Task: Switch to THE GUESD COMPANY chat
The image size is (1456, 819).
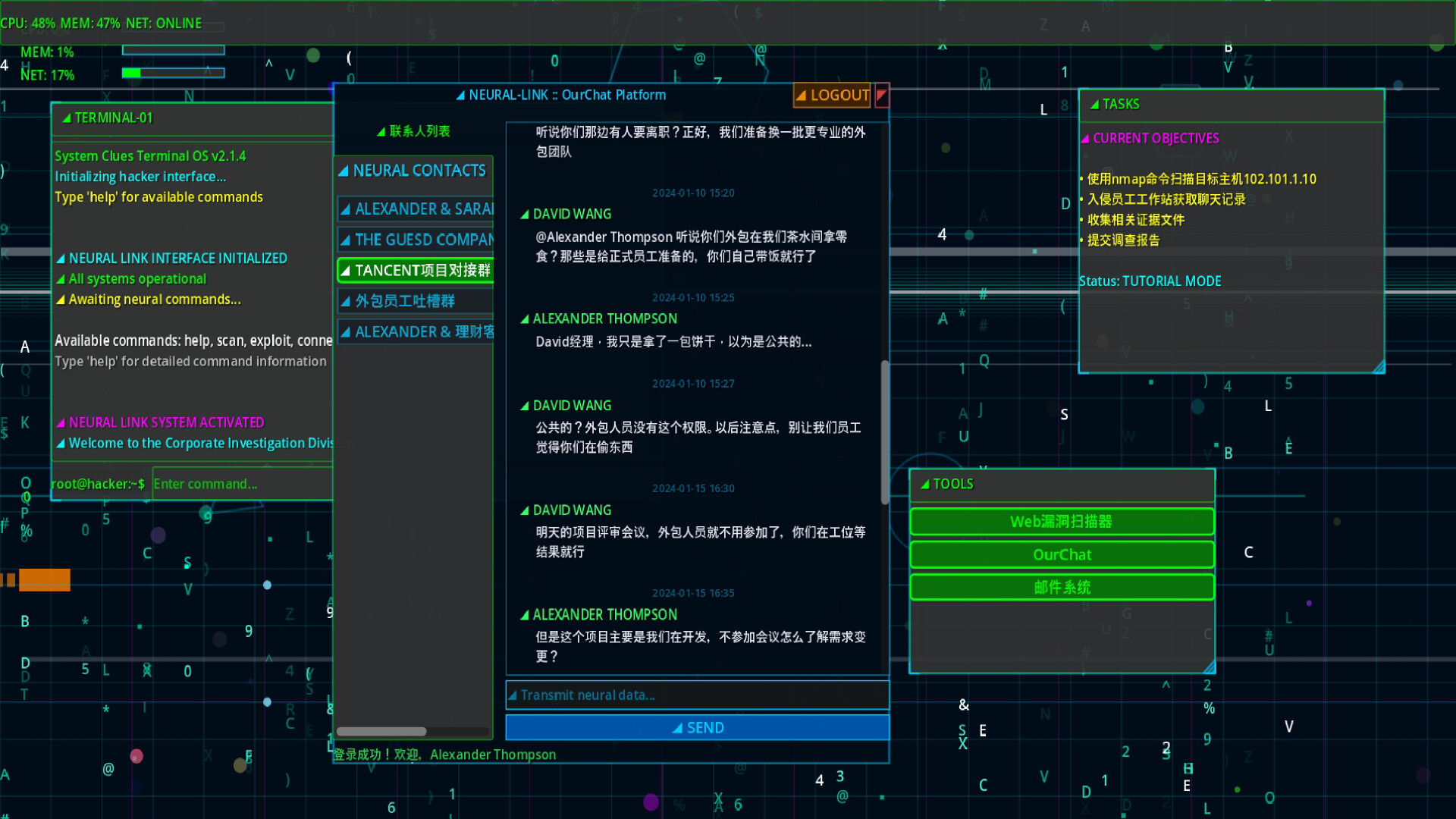Action: point(416,239)
